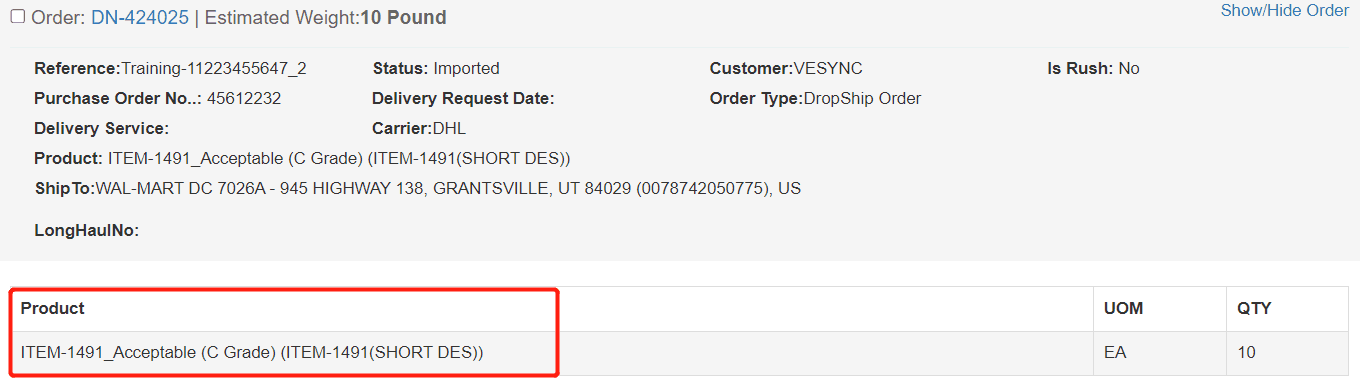Click the Is Rush No field

pyautogui.click(x=1093, y=69)
